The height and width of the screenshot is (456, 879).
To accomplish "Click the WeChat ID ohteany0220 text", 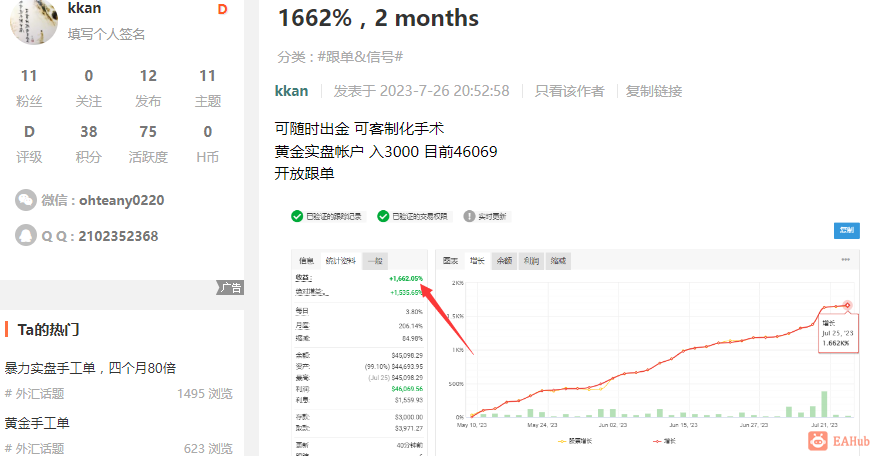I will (x=122, y=200).
